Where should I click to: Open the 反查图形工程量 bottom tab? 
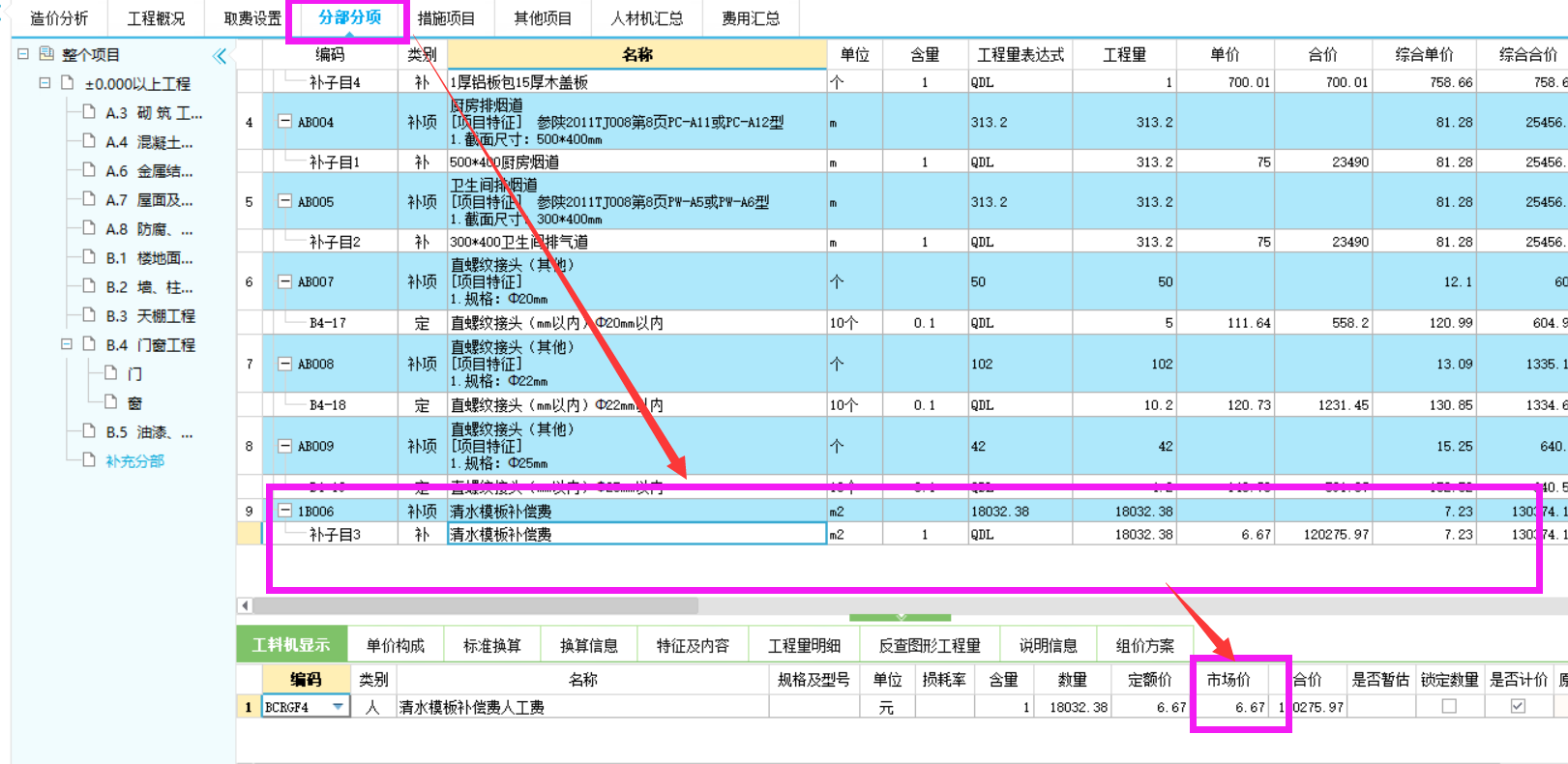[929, 645]
